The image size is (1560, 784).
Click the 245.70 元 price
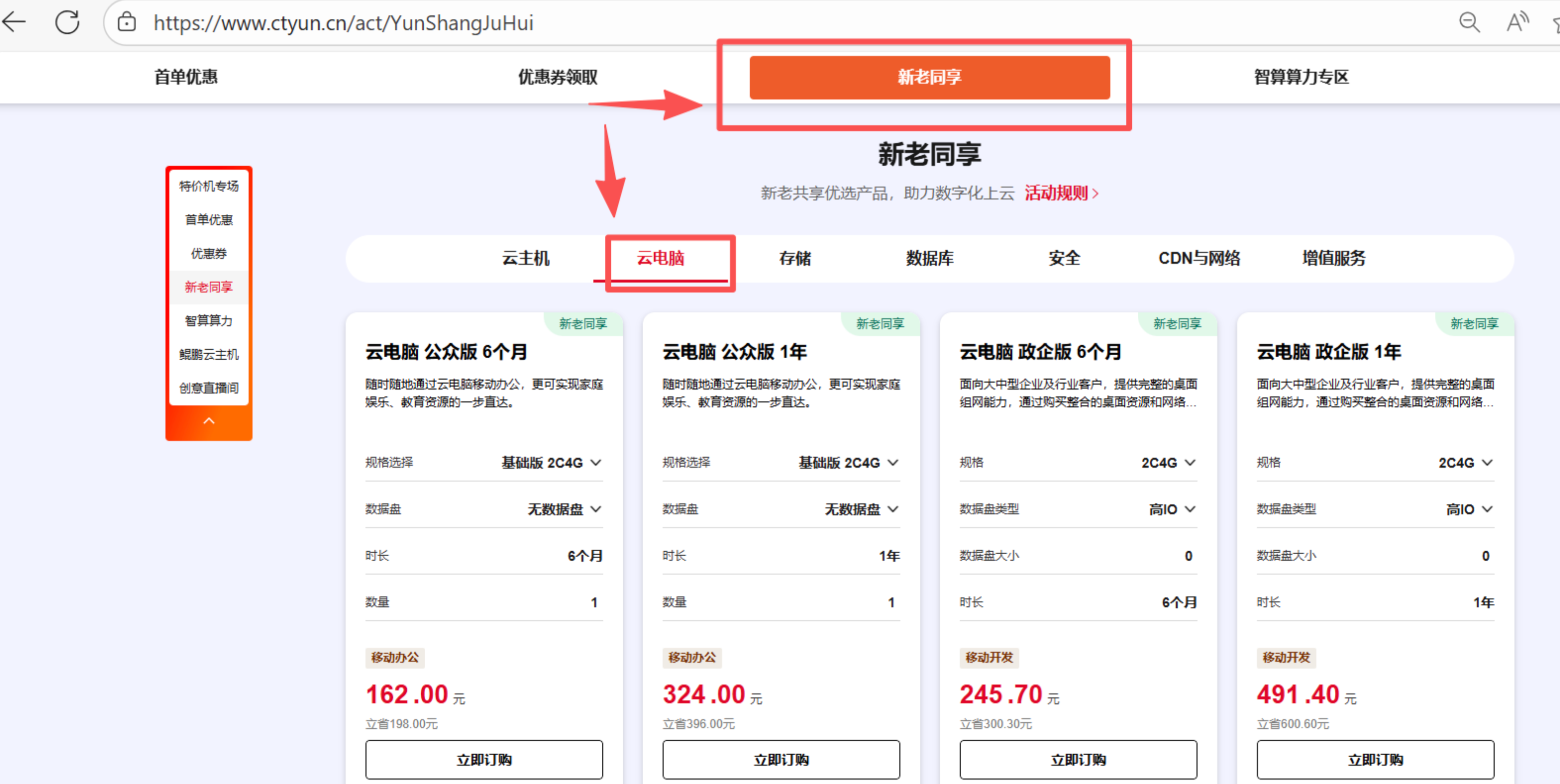point(1010,694)
